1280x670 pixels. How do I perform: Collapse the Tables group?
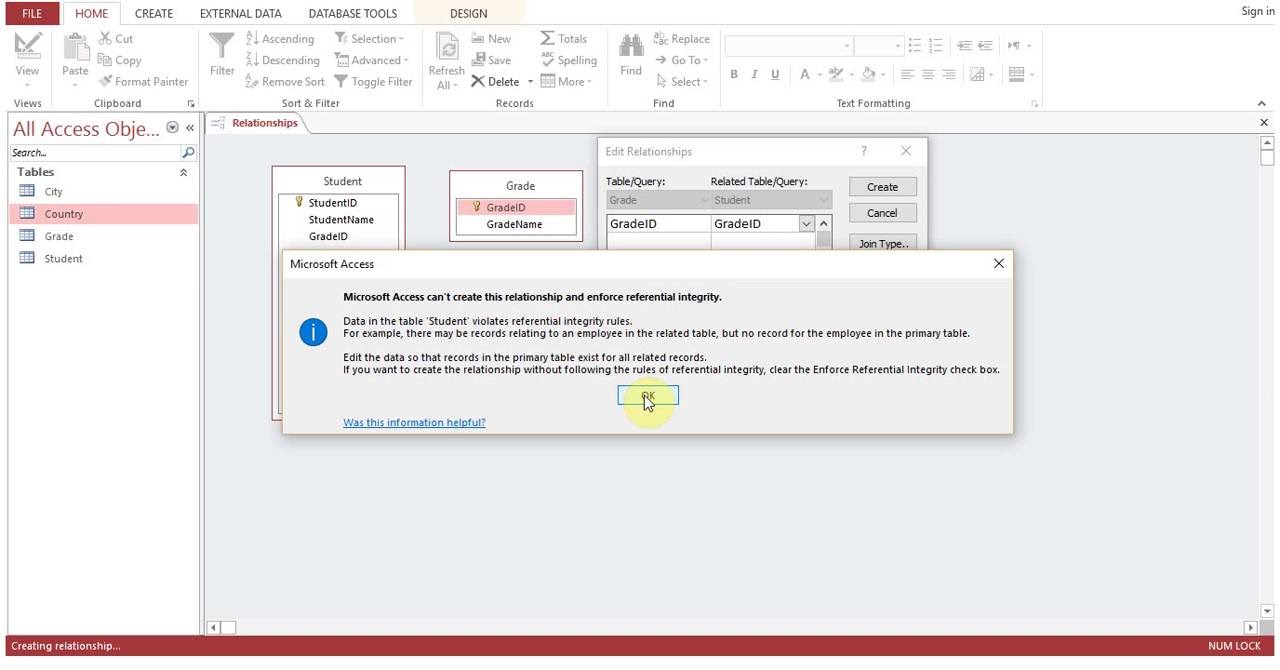[183, 172]
